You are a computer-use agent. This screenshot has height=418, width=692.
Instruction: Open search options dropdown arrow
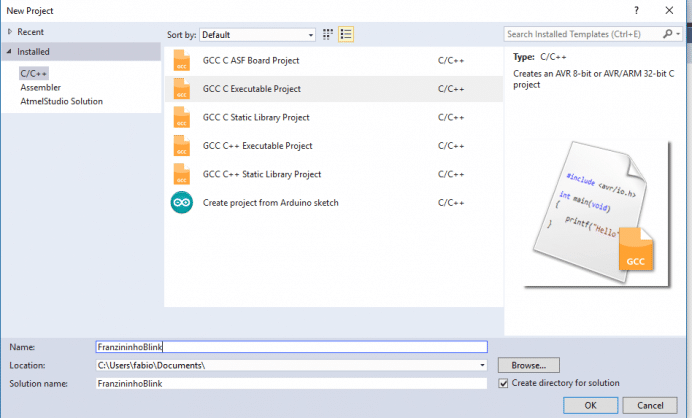point(678,34)
